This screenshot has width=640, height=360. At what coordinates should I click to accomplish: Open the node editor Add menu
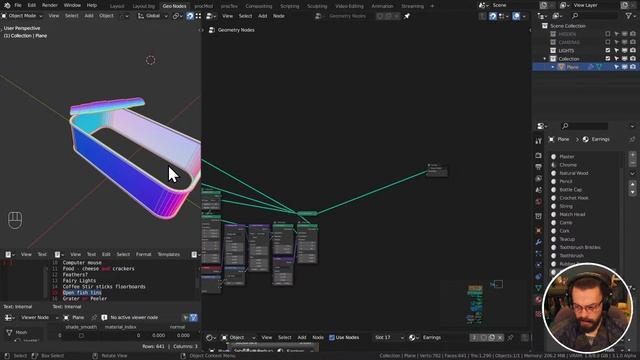tap(262, 16)
